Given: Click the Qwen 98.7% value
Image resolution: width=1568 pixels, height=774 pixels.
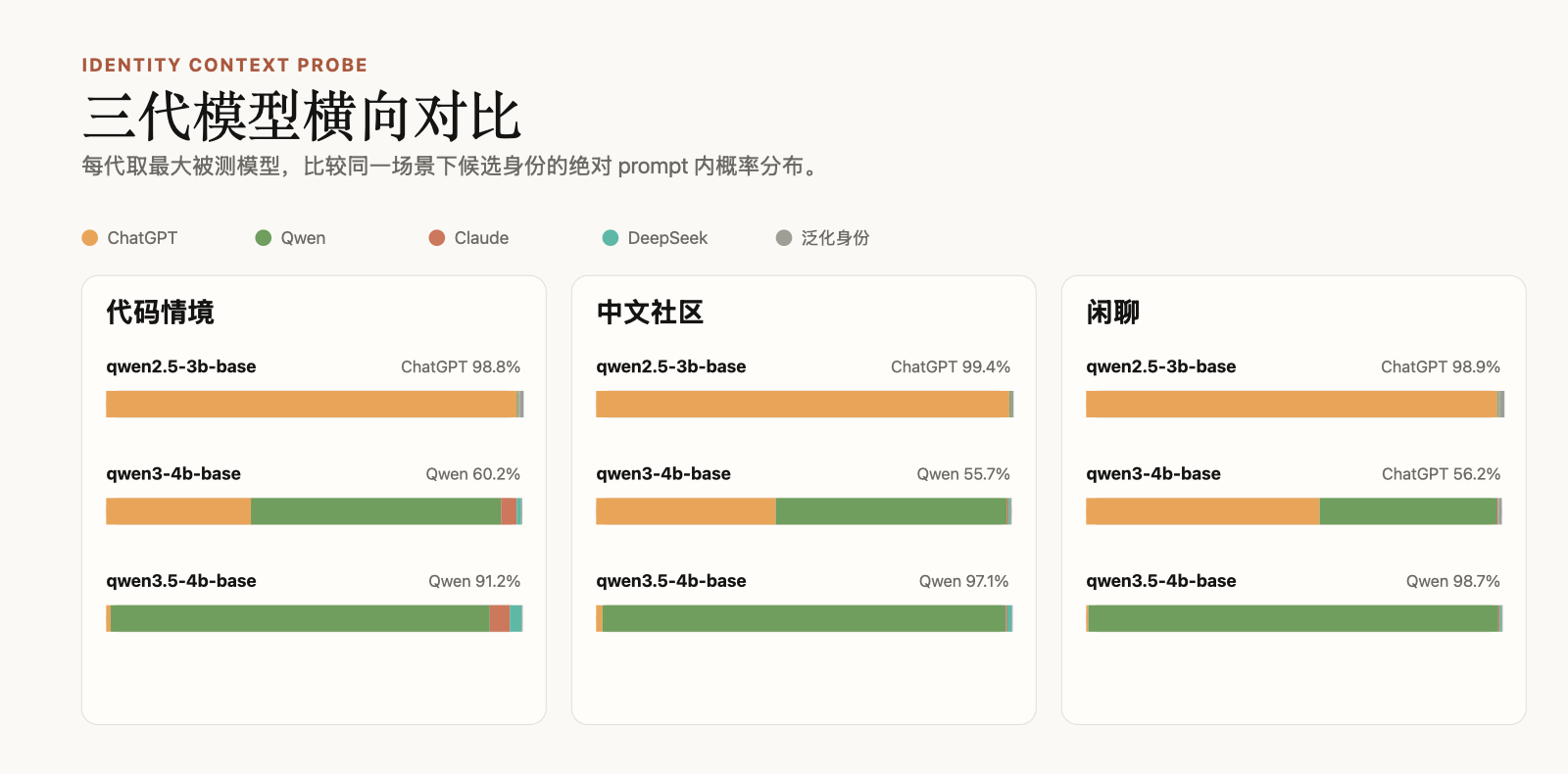Looking at the screenshot, I should pyautogui.click(x=1453, y=582).
